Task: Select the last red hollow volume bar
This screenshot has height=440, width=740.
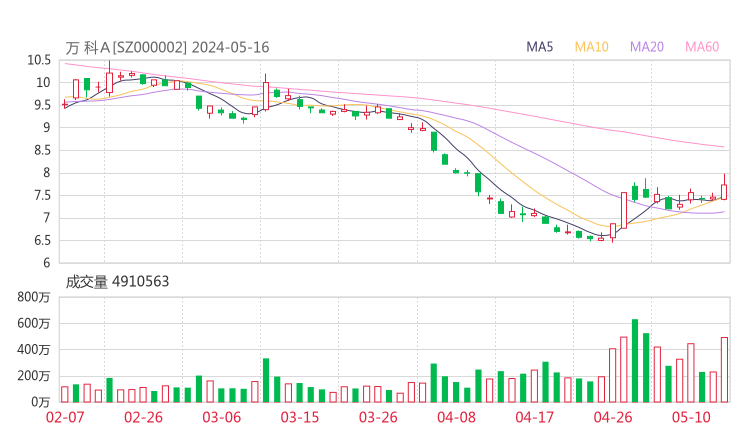Action: point(724,370)
